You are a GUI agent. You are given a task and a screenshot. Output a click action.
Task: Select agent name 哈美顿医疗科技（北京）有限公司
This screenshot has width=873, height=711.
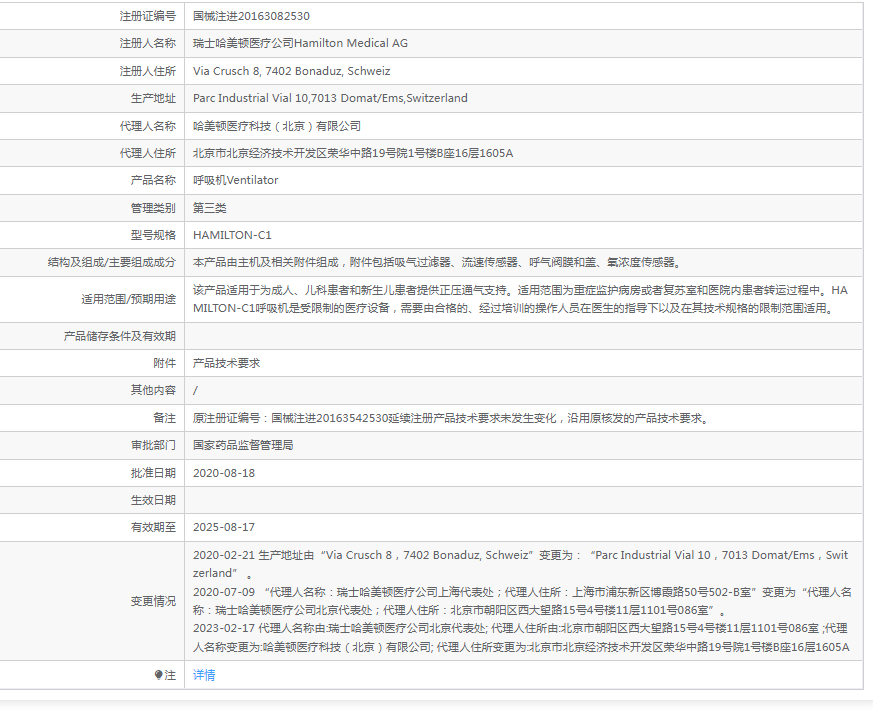coord(277,126)
